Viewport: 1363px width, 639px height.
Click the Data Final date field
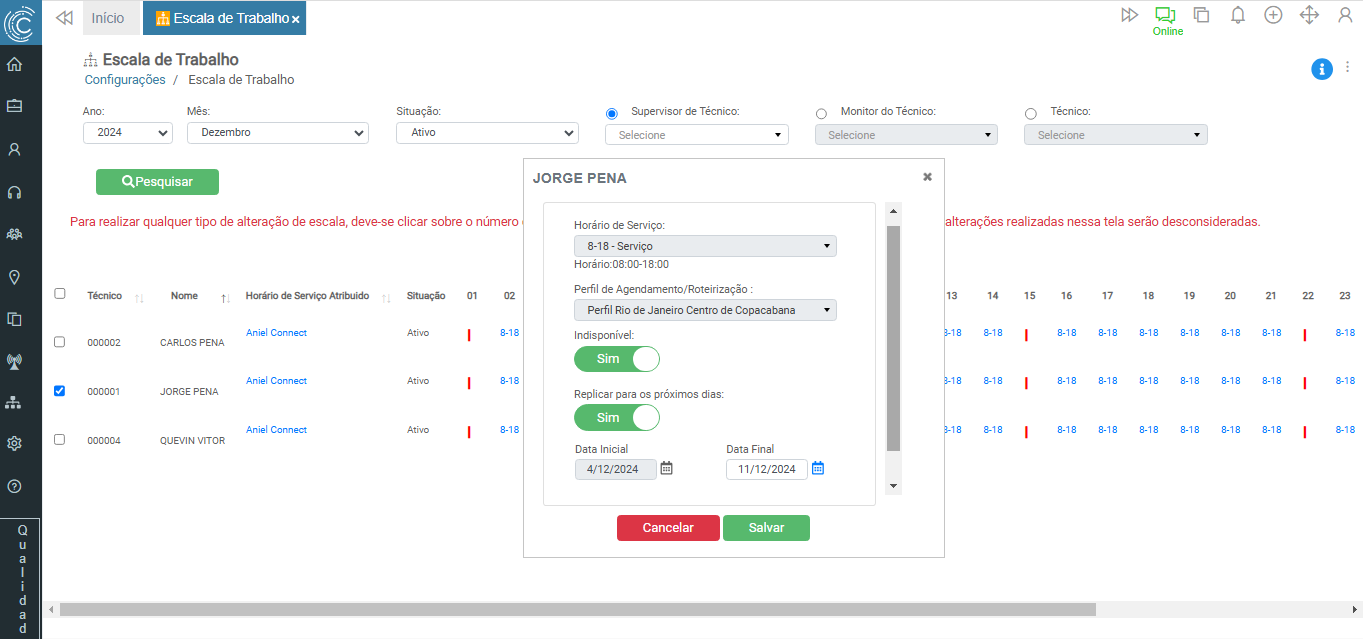tap(766, 469)
